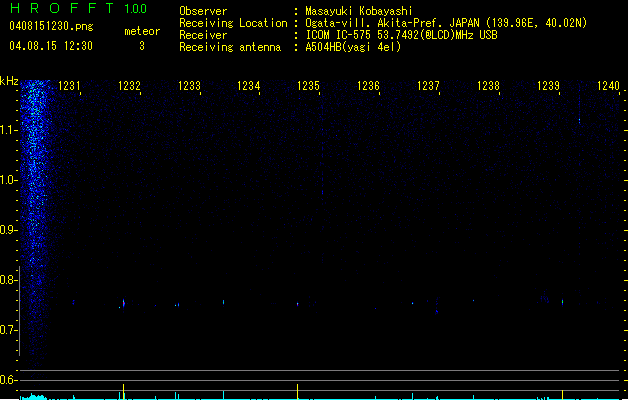Click the 1240 time axis marker
Viewport: 629px width, 400px height.
tap(608, 86)
